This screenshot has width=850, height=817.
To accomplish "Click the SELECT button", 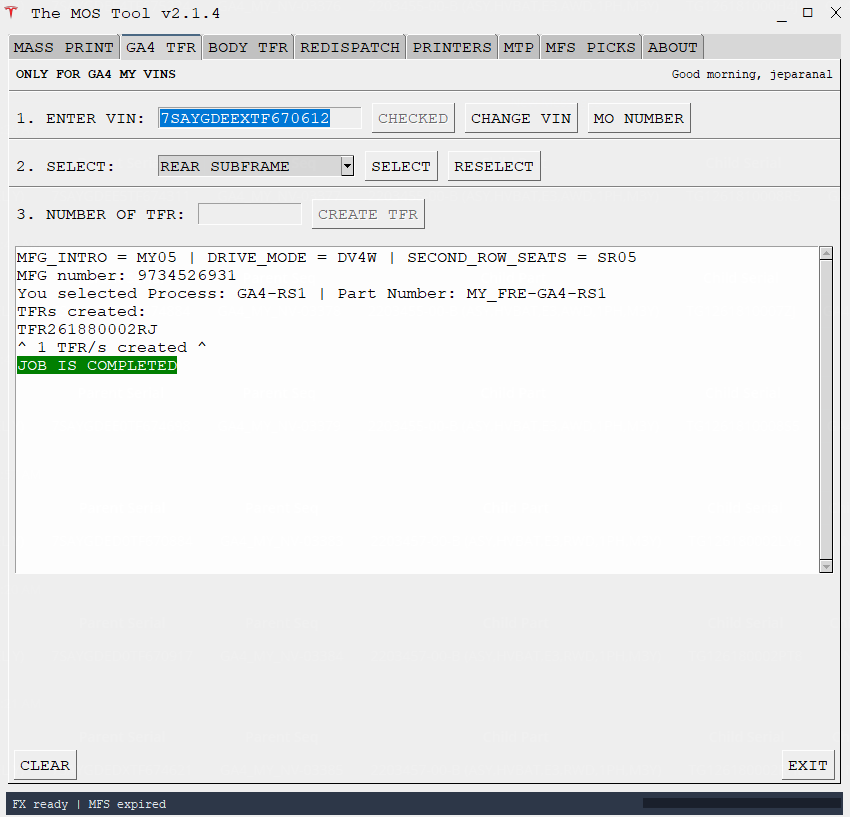I will pos(401,166).
